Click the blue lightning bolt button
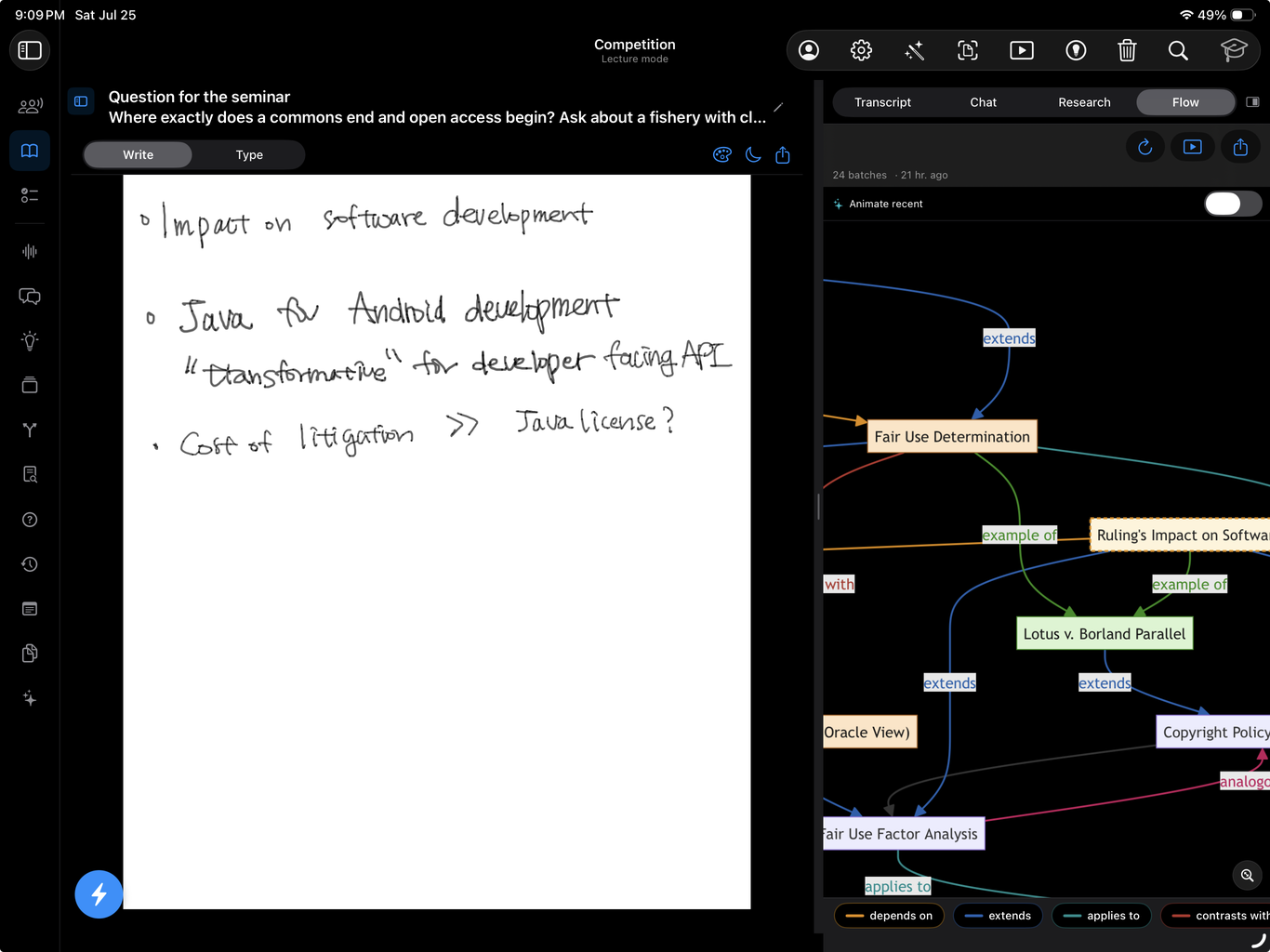The width and height of the screenshot is (1270, 952). [99, 894]
